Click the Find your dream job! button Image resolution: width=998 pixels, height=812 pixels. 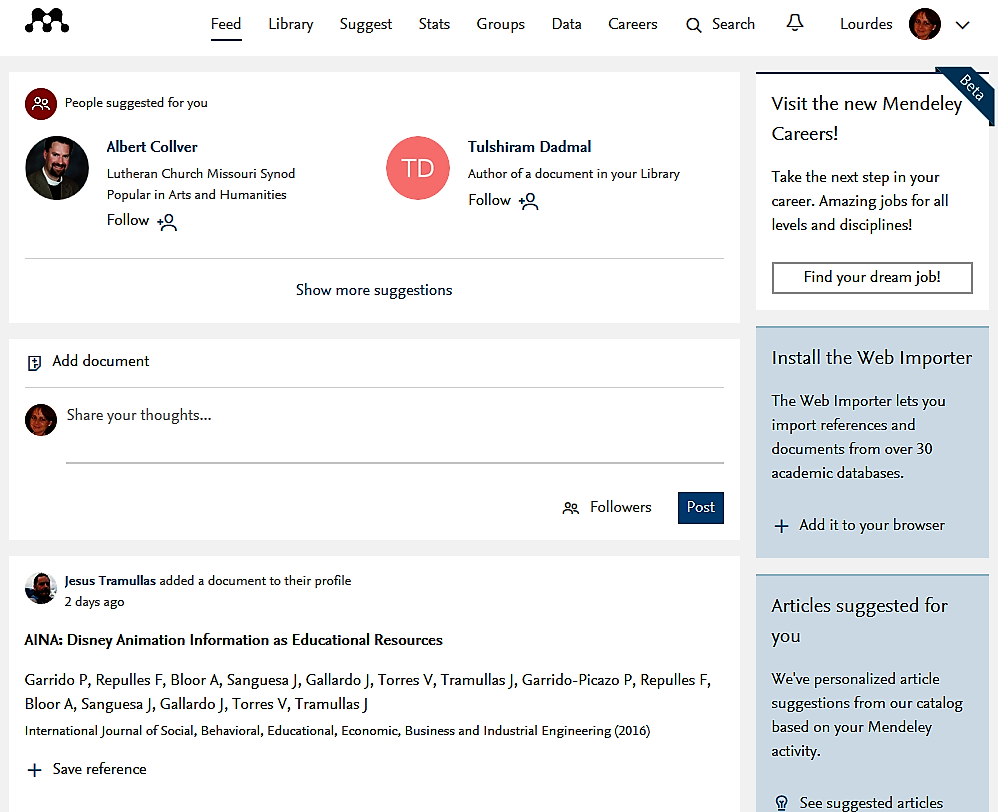pyautogui.click(x=872, y=278)
